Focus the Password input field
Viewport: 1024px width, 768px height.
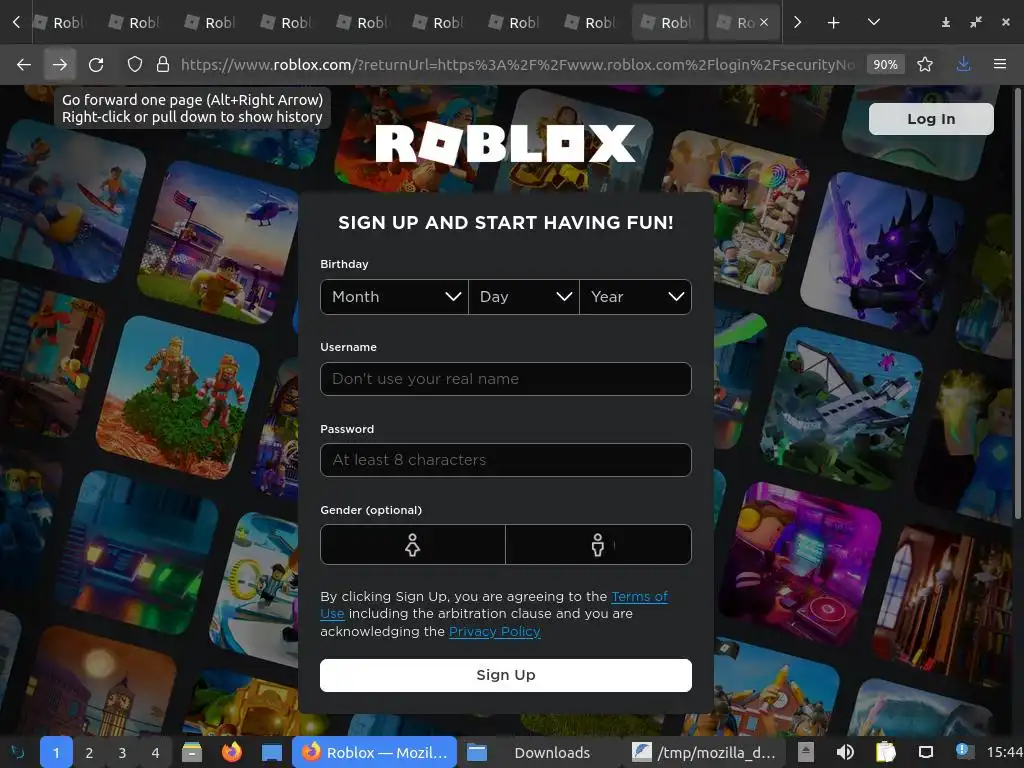click(505, 460)
